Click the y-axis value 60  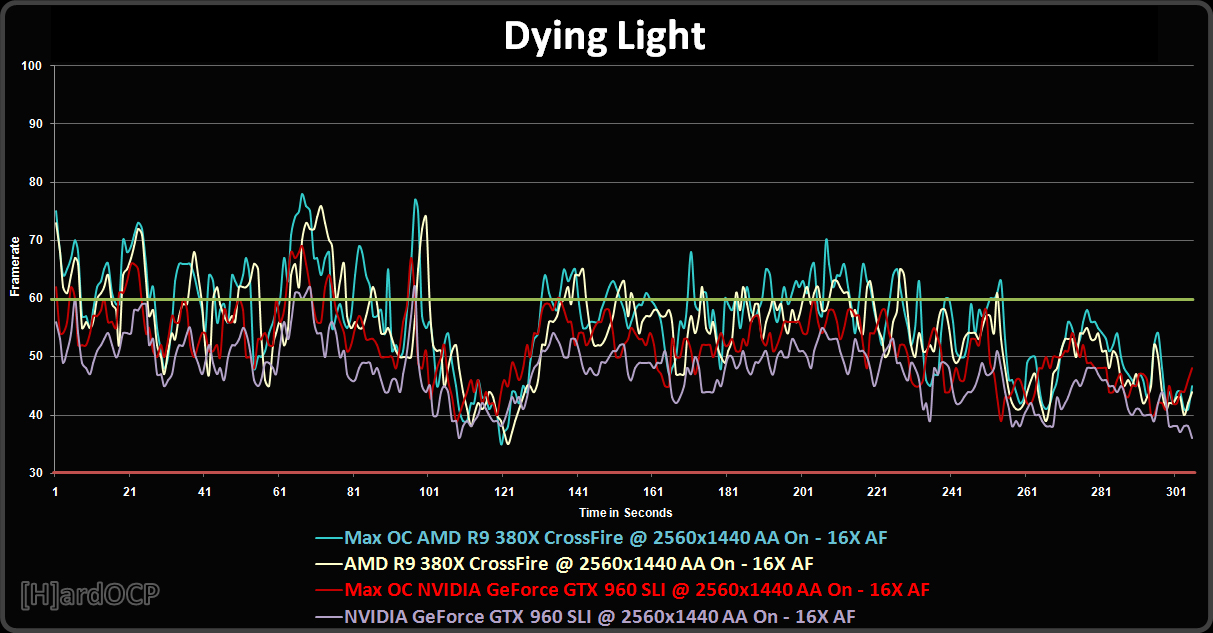[x=34, y=298]
